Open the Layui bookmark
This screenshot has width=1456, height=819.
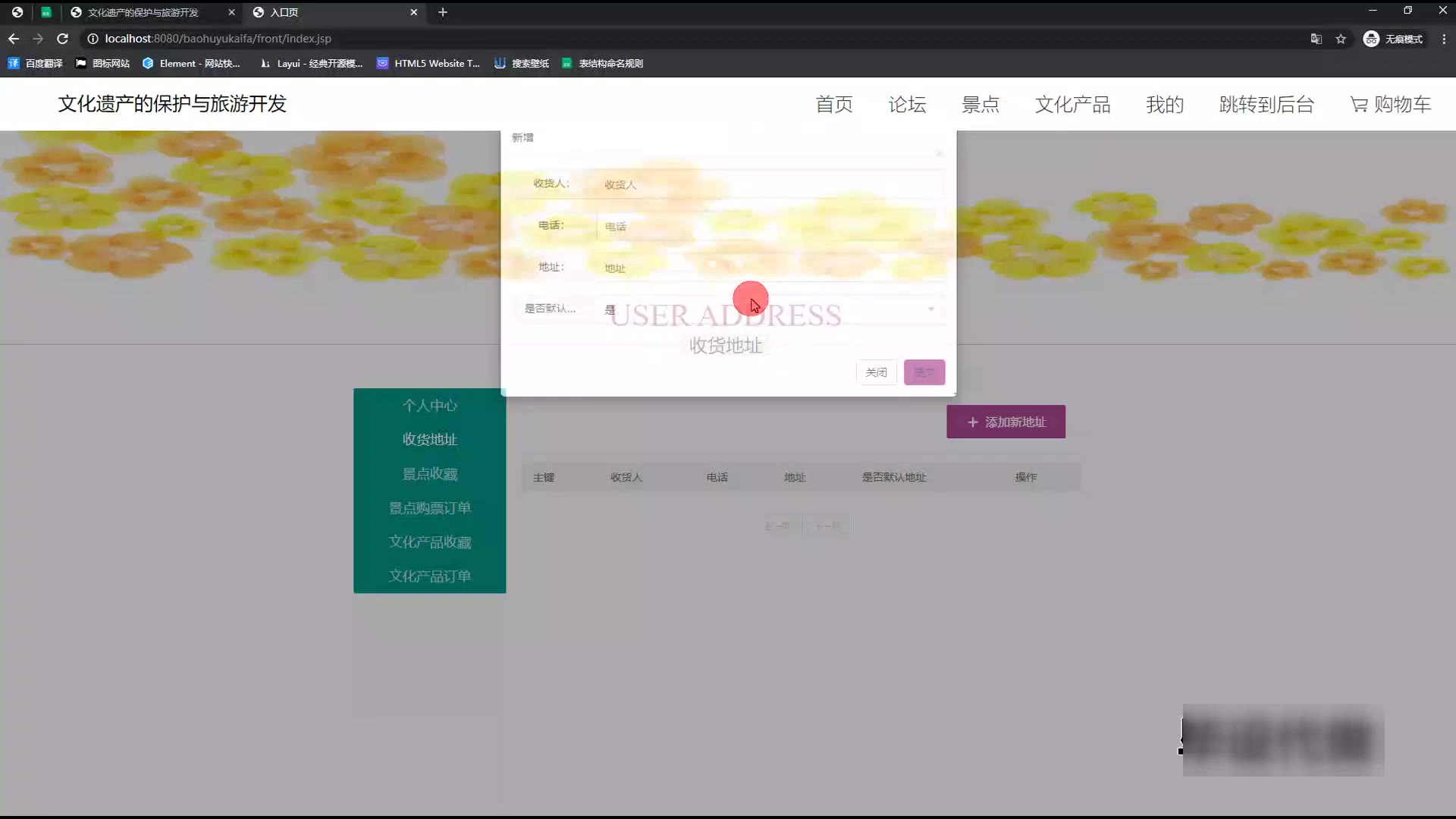point(311,64)
